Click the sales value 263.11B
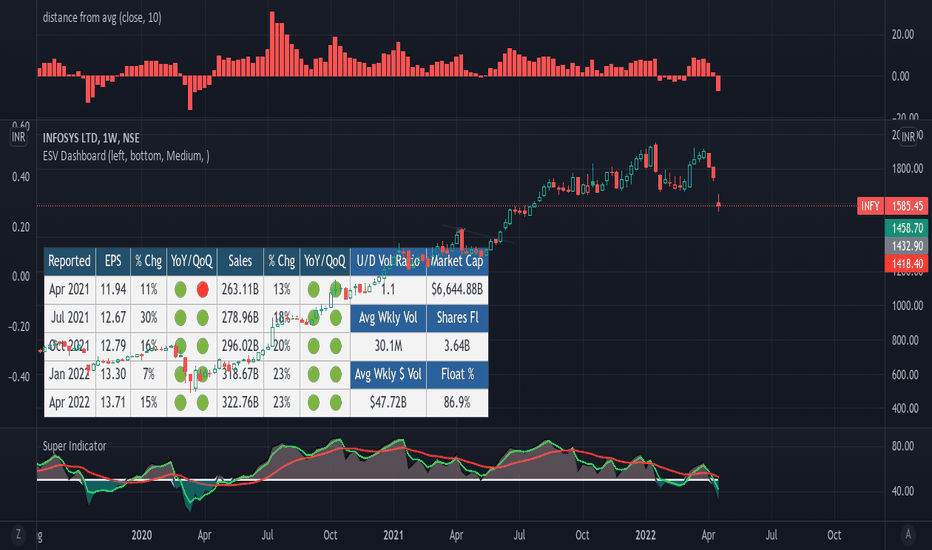The height and width of the screenshot is (550, 932). coord(240,290)
